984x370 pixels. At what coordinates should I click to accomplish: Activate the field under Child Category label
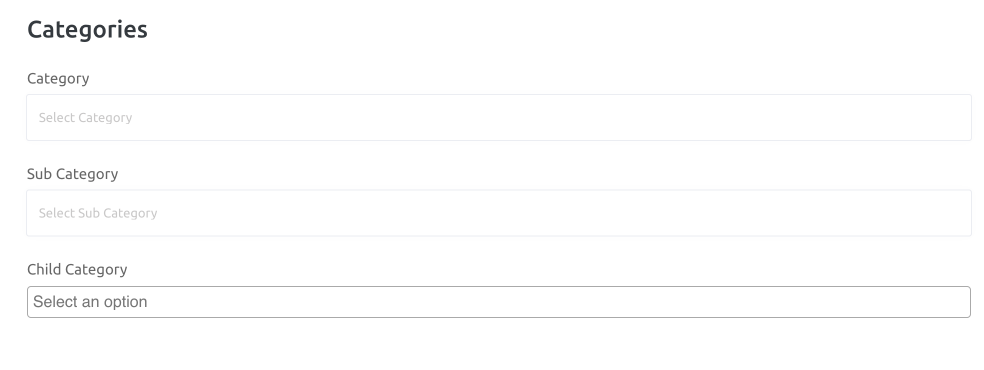tap(499, 302)
